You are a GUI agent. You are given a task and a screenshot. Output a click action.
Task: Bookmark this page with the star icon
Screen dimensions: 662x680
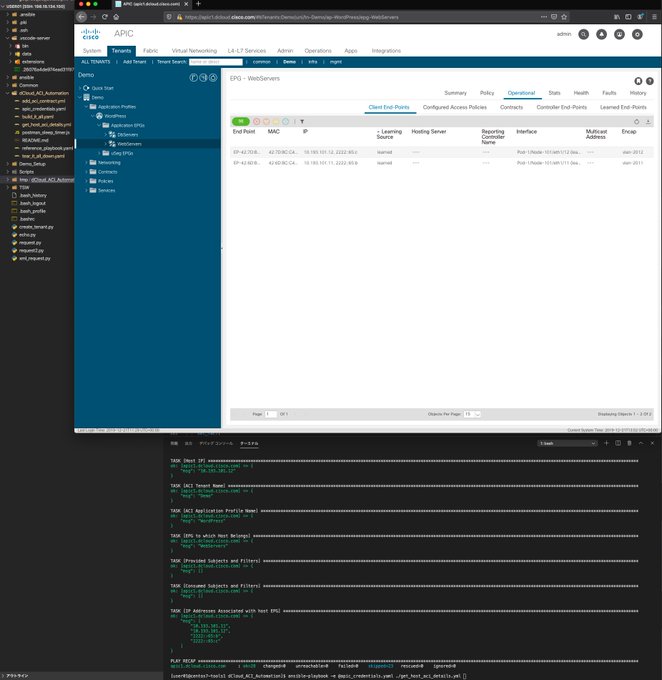[x=564, y=17]
